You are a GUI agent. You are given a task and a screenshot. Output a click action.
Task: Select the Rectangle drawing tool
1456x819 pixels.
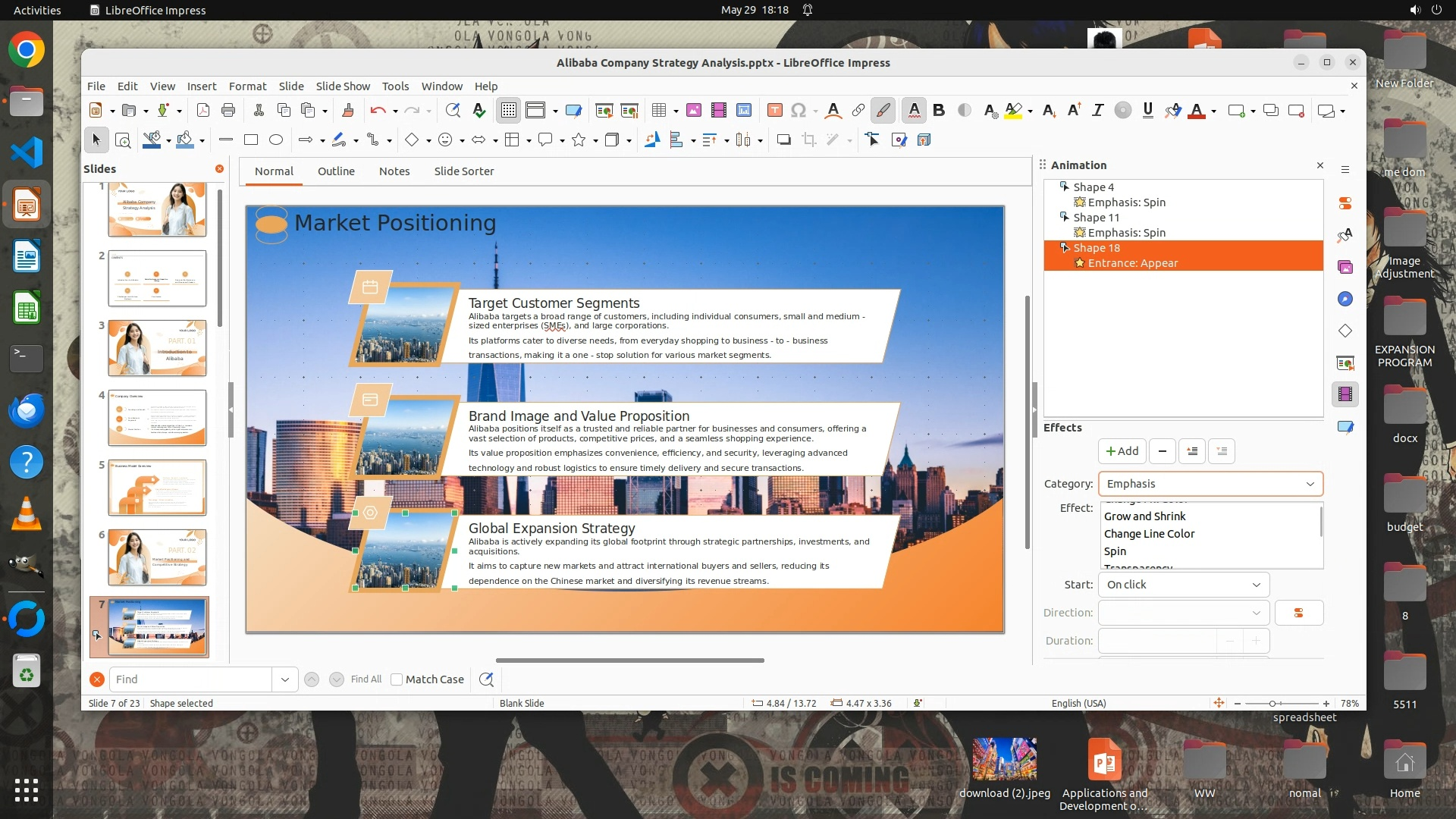coord(251,140)
